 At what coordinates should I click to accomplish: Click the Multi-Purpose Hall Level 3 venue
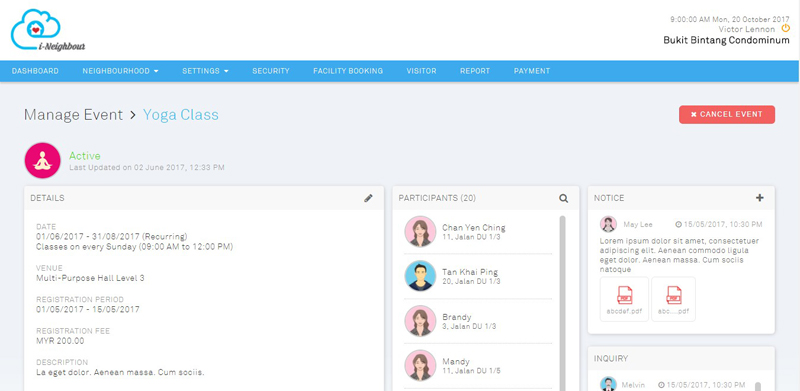(90, 278)
